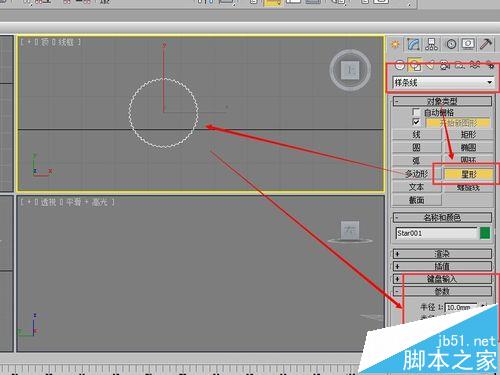Enable the 自动栅格 checkbox
500x375 pixels.
[416, 112]
